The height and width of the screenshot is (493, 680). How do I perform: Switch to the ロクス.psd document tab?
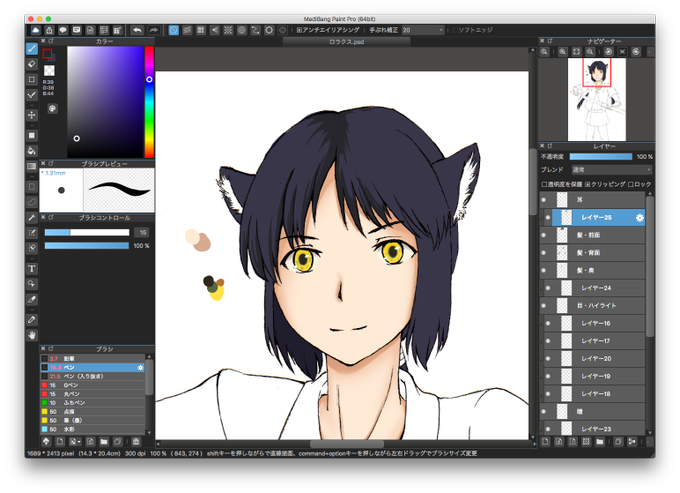click(346, 42)
